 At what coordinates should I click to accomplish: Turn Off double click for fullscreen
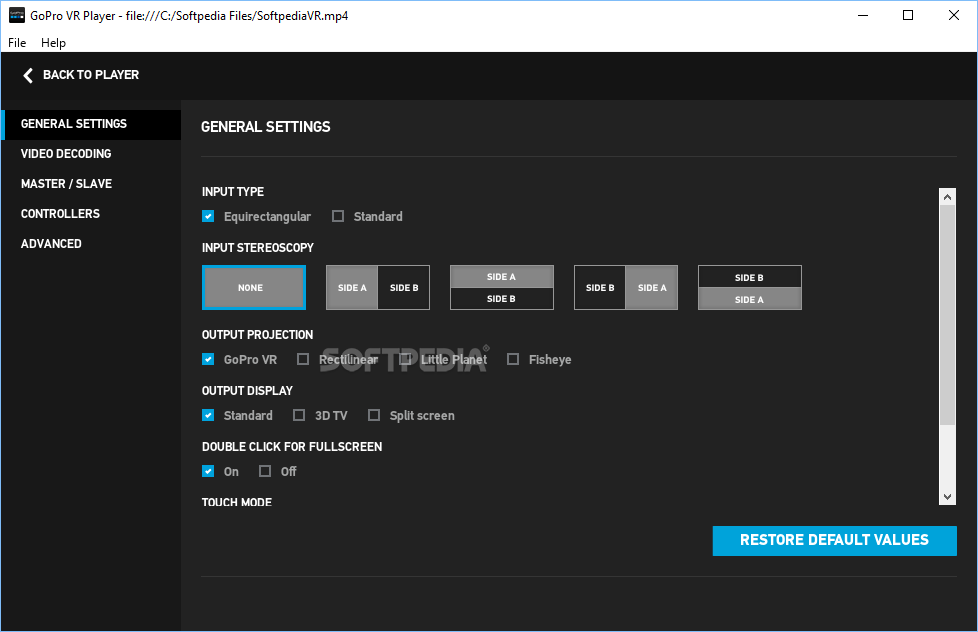[265, 472]
